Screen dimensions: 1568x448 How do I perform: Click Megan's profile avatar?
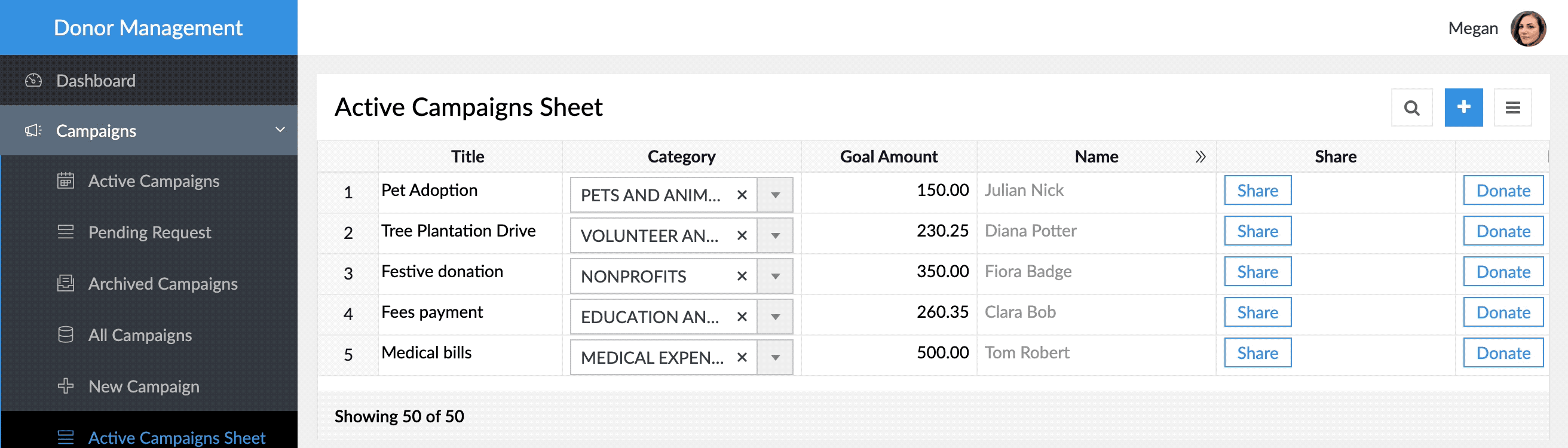pyautogui.click(x=1527, y=28)
